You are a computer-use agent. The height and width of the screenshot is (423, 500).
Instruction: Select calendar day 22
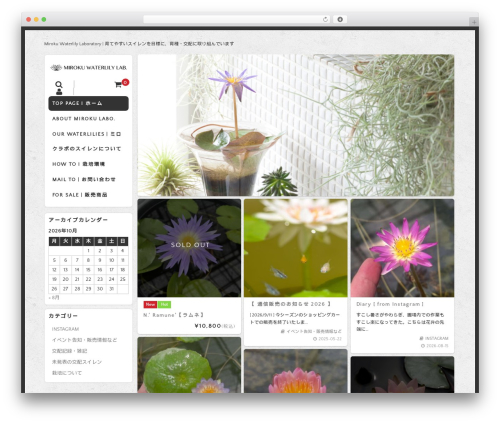pyautogui.click(x=88, y=279)
